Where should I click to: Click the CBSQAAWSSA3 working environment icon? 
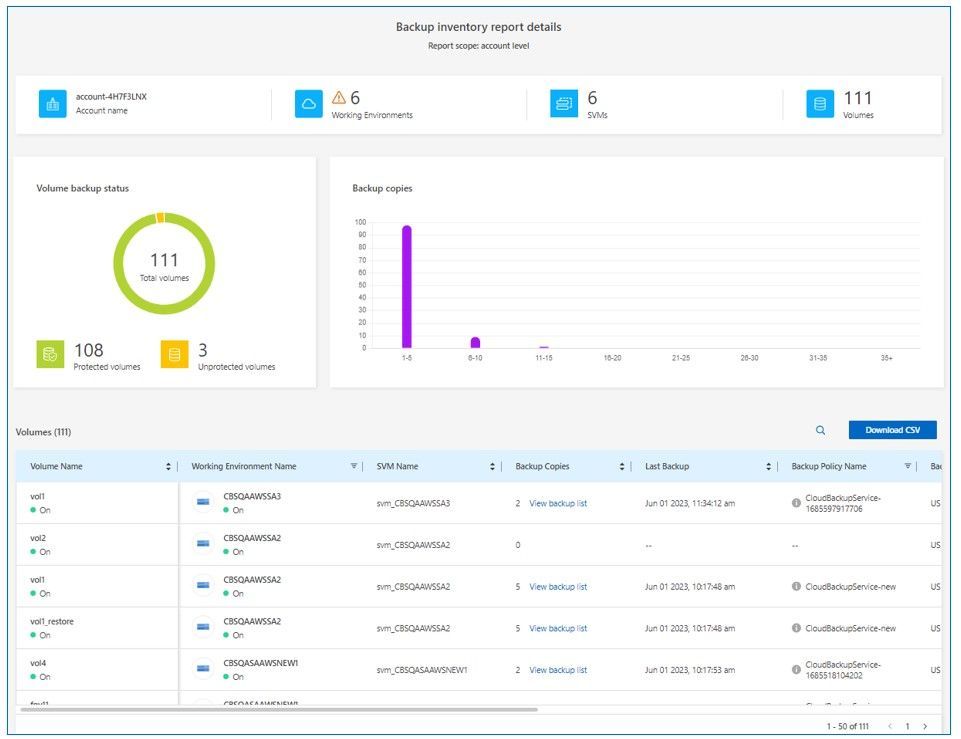204,503
